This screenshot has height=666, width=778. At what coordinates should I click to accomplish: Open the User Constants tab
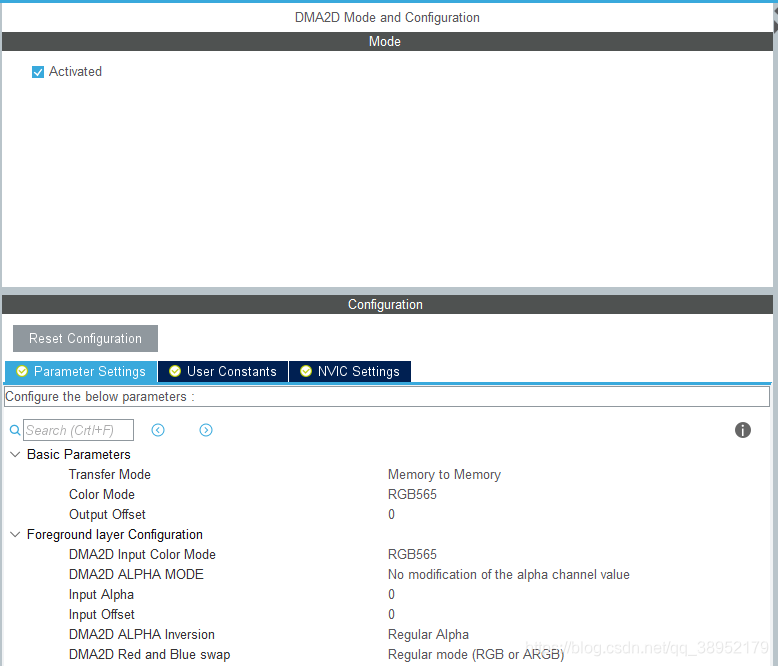pyautogui.click(x=223, y=371)
